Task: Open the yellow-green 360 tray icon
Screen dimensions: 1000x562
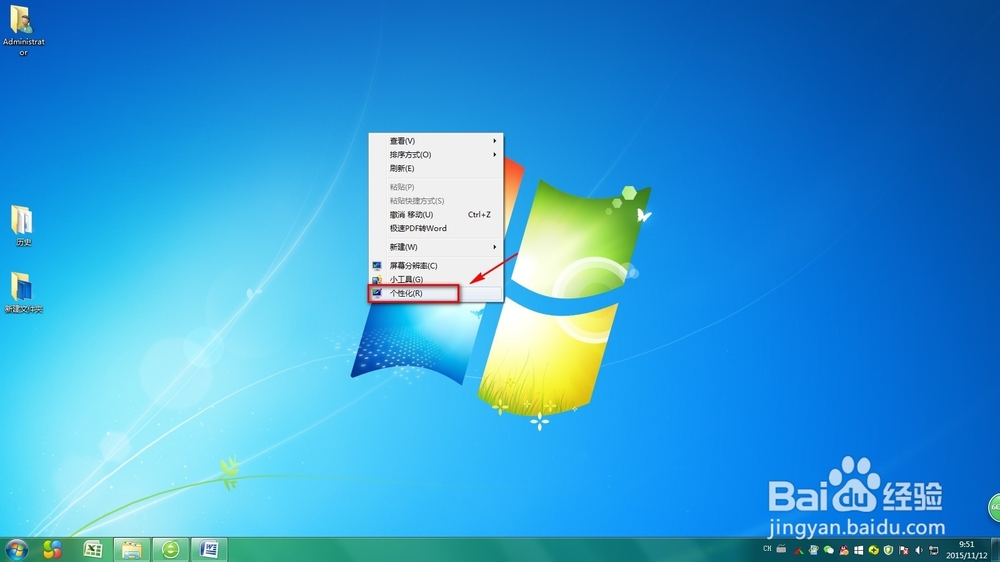Action: click(874, 550)
